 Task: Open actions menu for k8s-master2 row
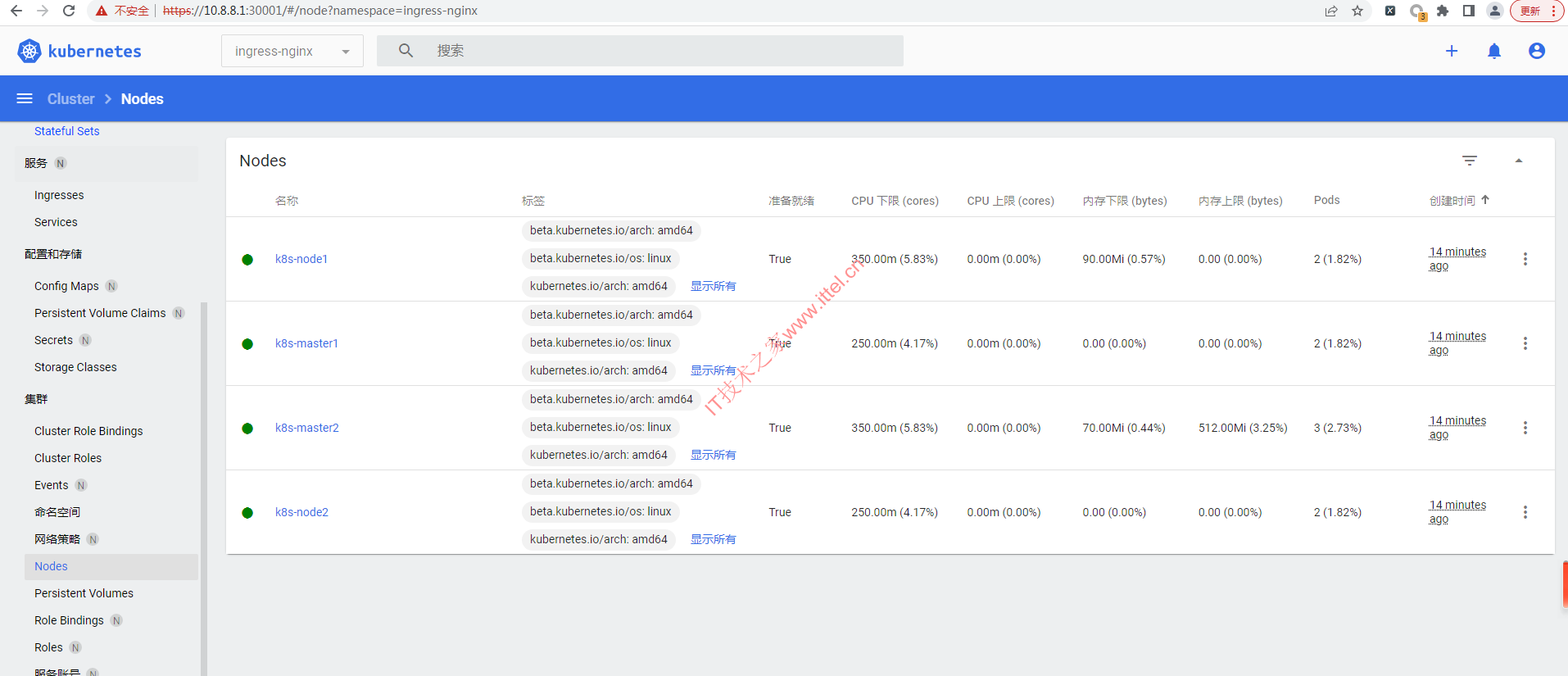click(1525, 428)
